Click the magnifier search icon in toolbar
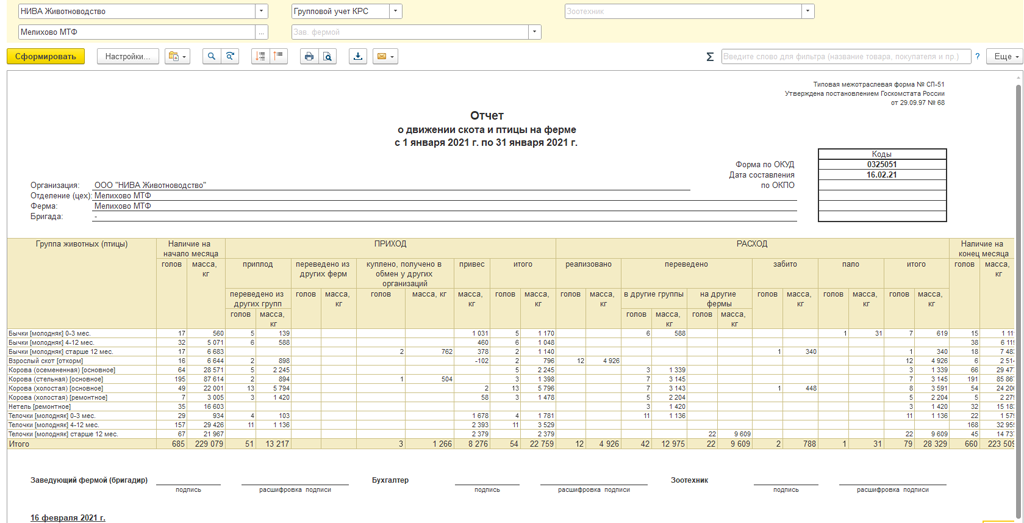 click(x=211, y=57)
